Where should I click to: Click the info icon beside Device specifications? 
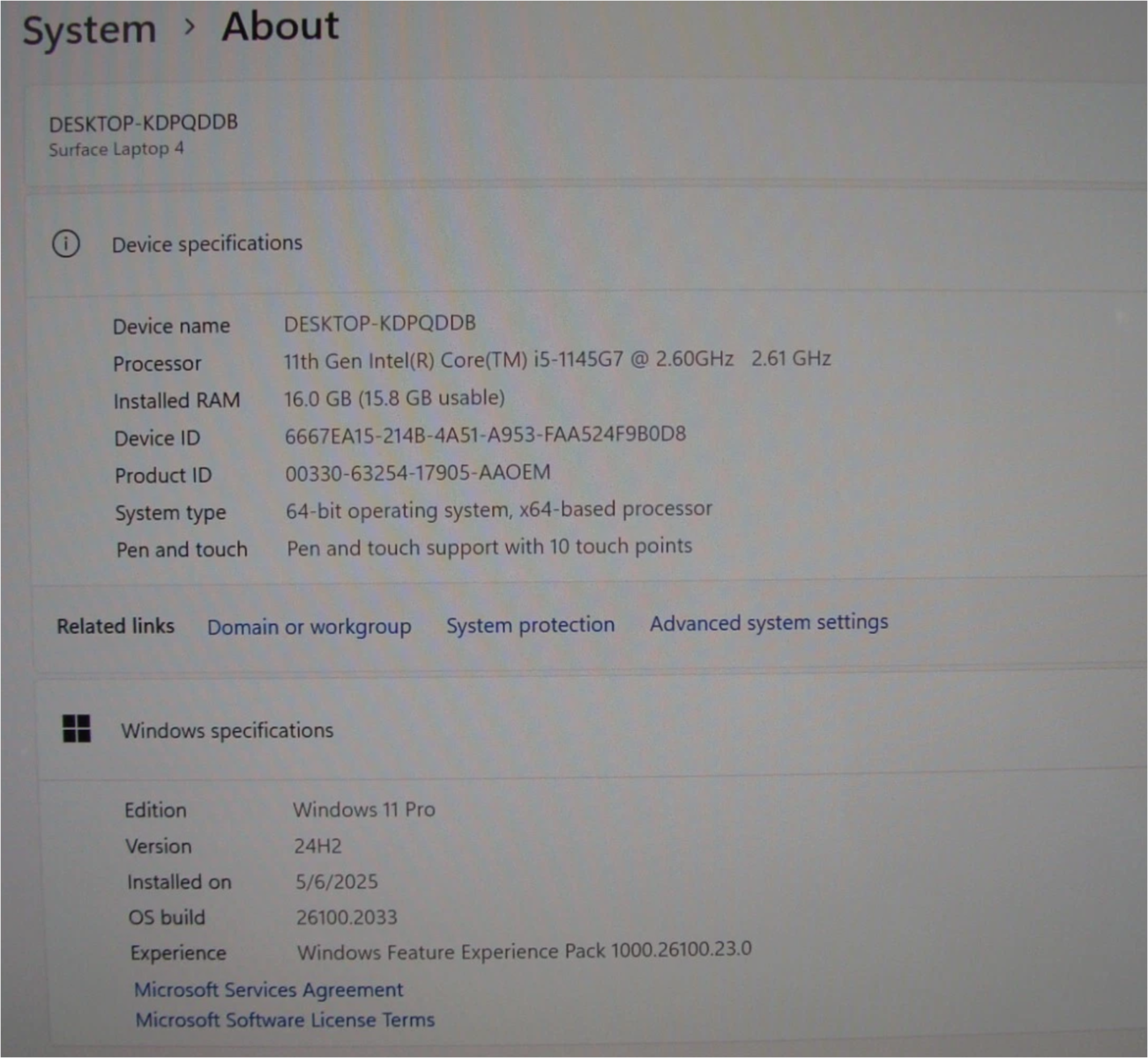click(65, 243)
